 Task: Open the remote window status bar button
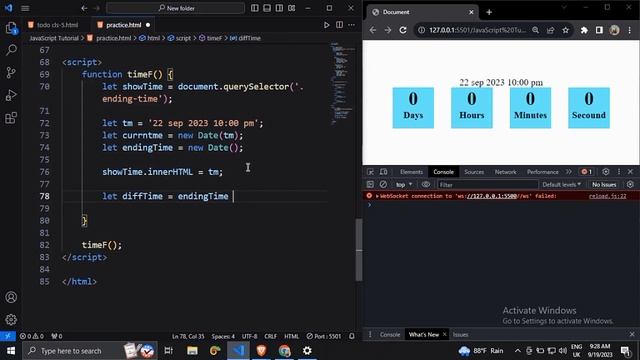click(8, 336)
